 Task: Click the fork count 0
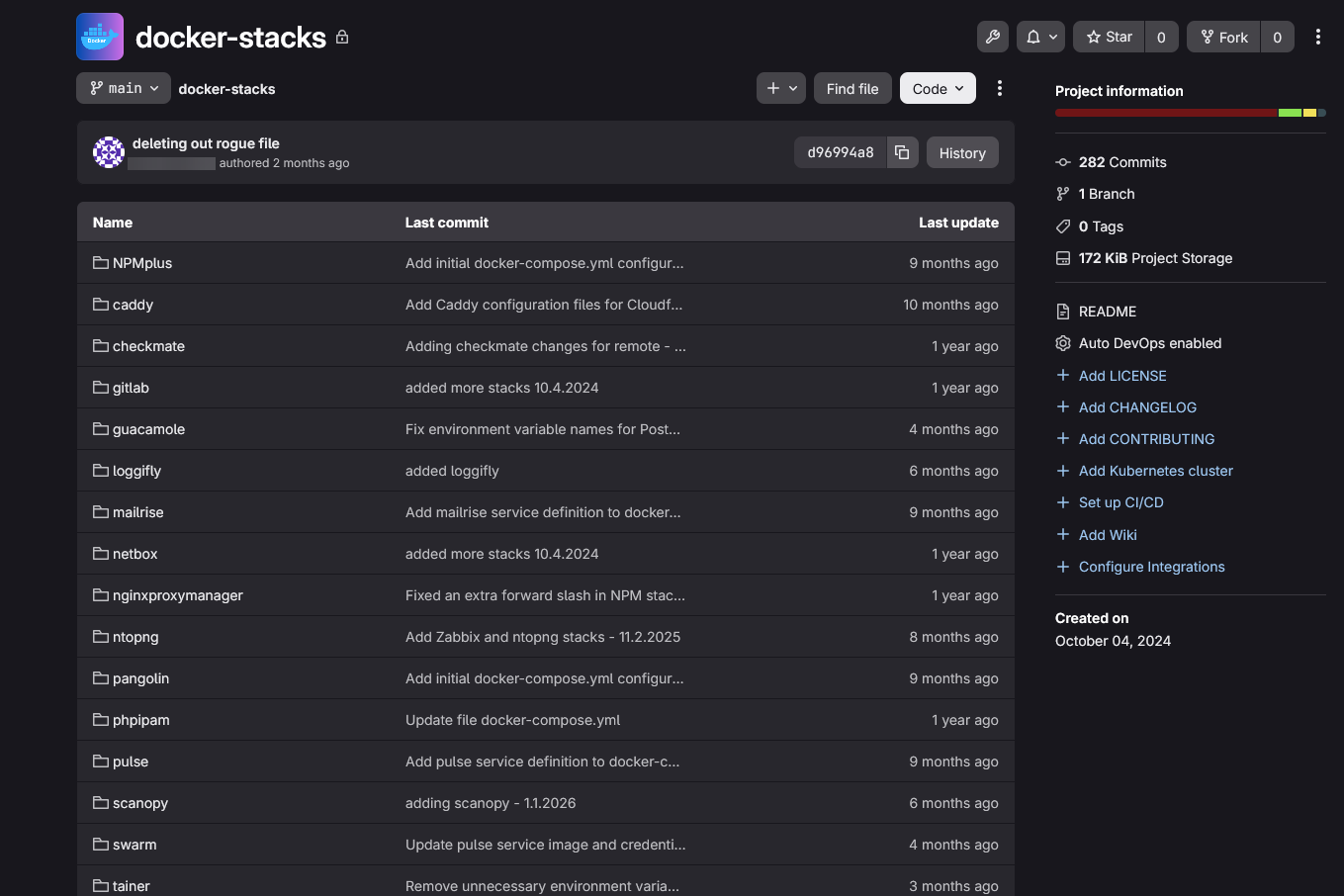click(1277, 37)
